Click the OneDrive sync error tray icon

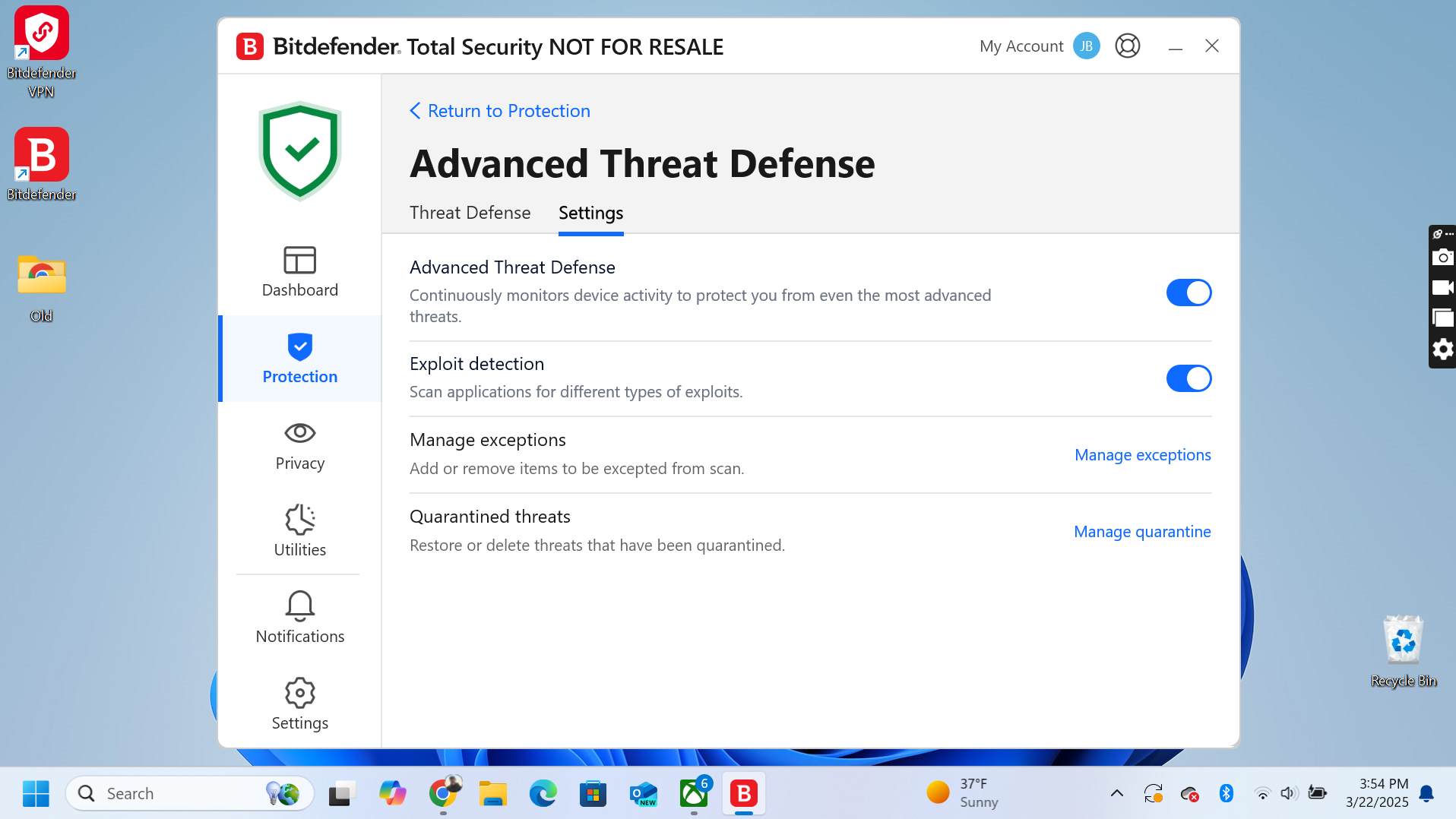[x=1189, y=793]
